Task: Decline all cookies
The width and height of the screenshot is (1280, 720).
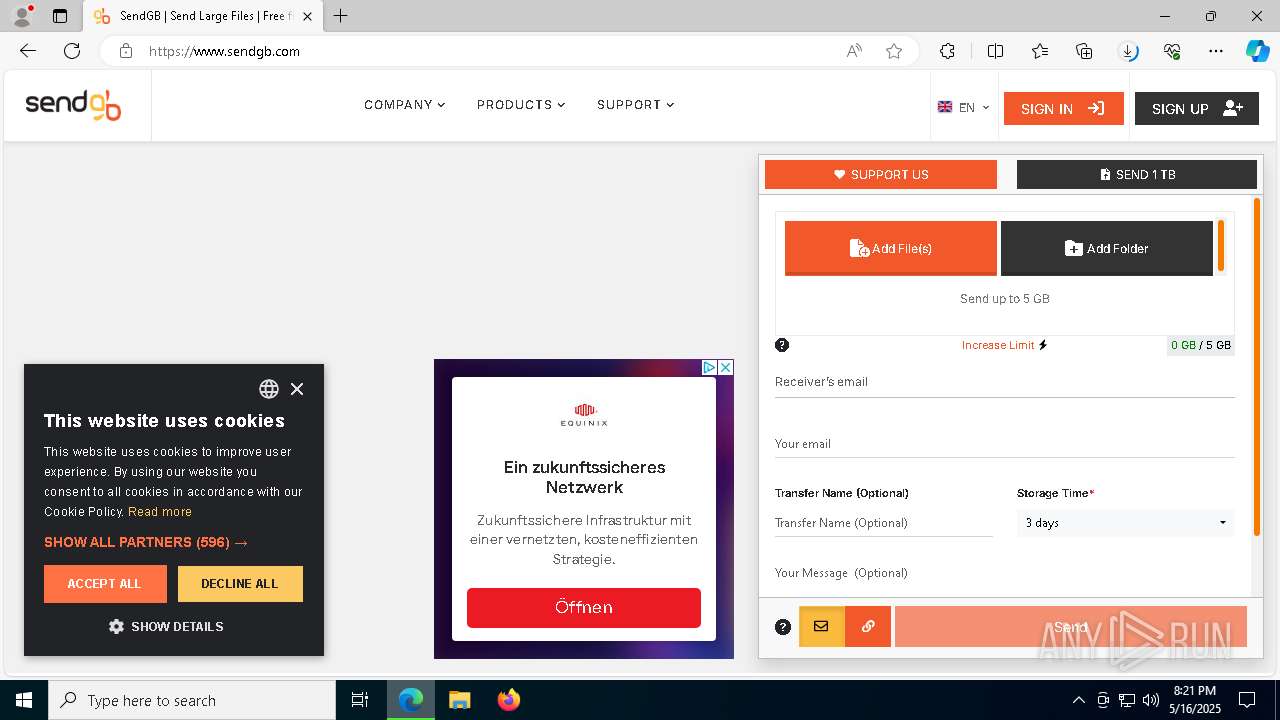Action: pyautogui.click(x=240, y=584)
